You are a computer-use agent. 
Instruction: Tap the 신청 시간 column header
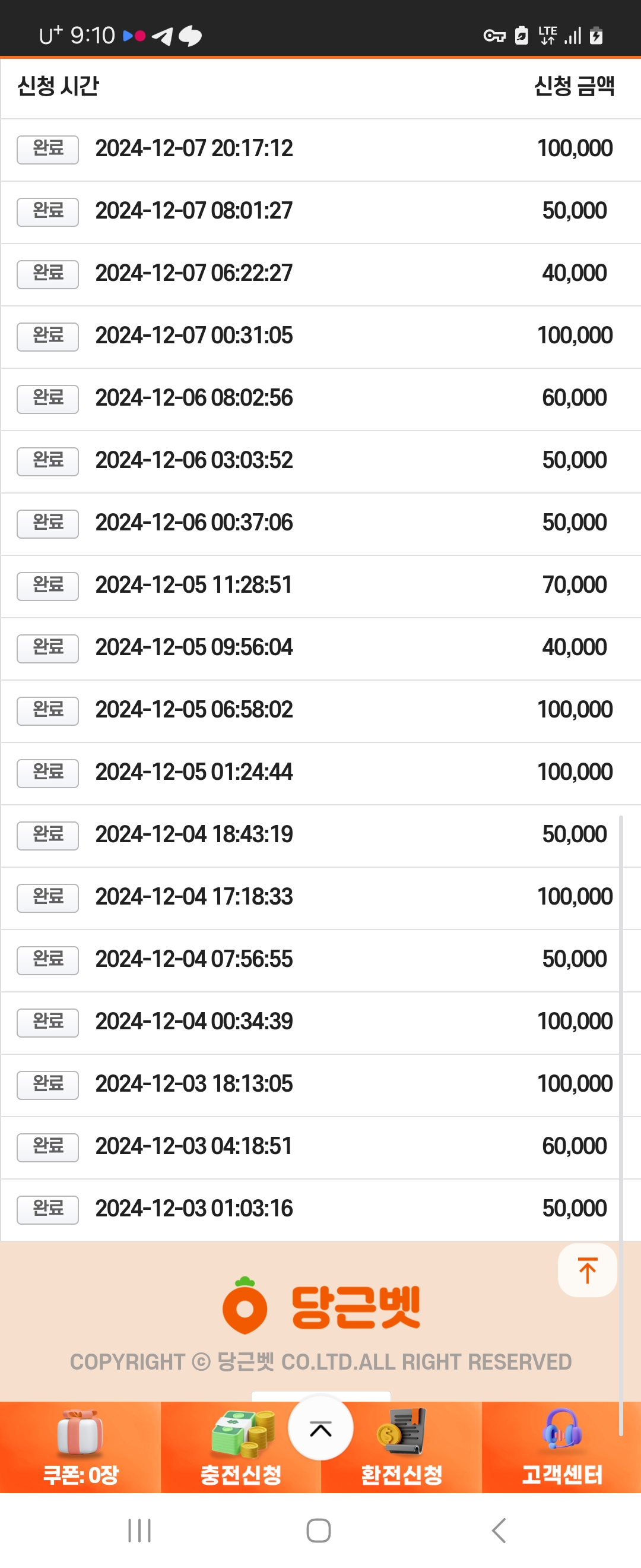click(x=58, y=86)
